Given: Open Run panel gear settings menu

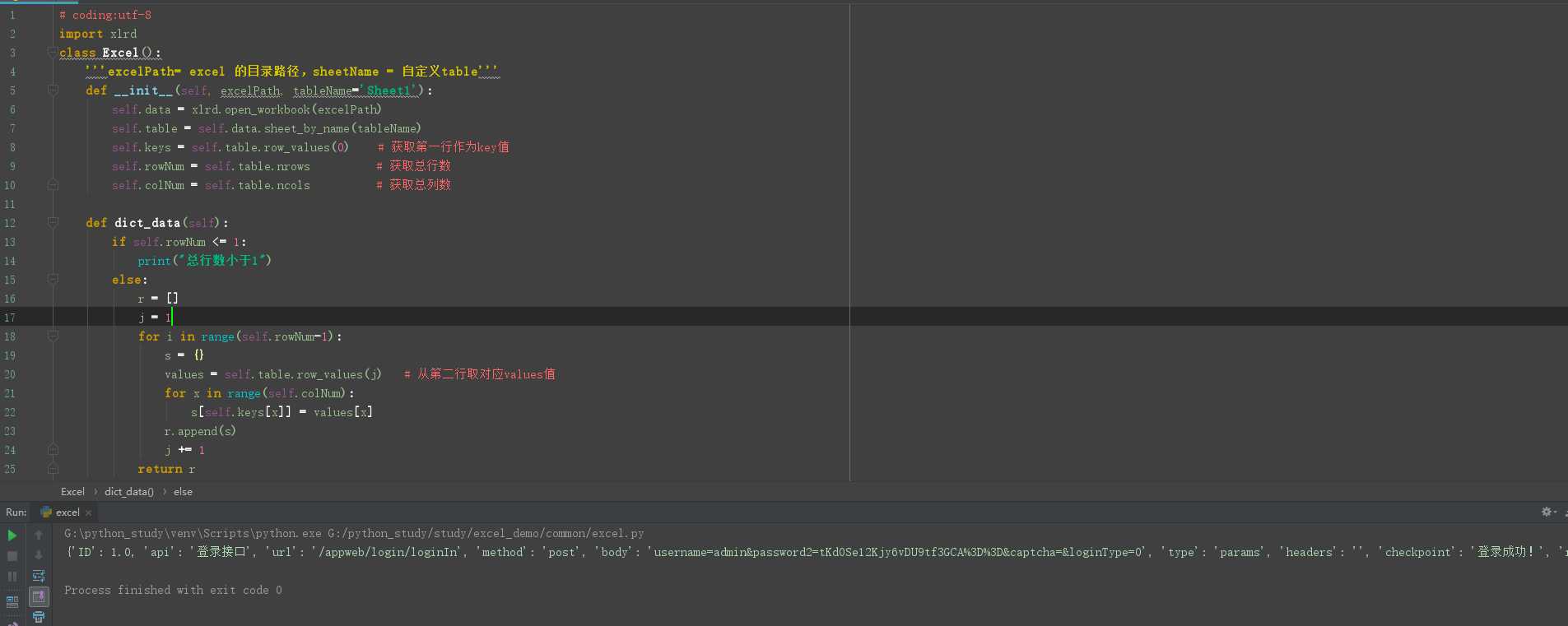Looking at the screenshot, I should (1548, 512).
